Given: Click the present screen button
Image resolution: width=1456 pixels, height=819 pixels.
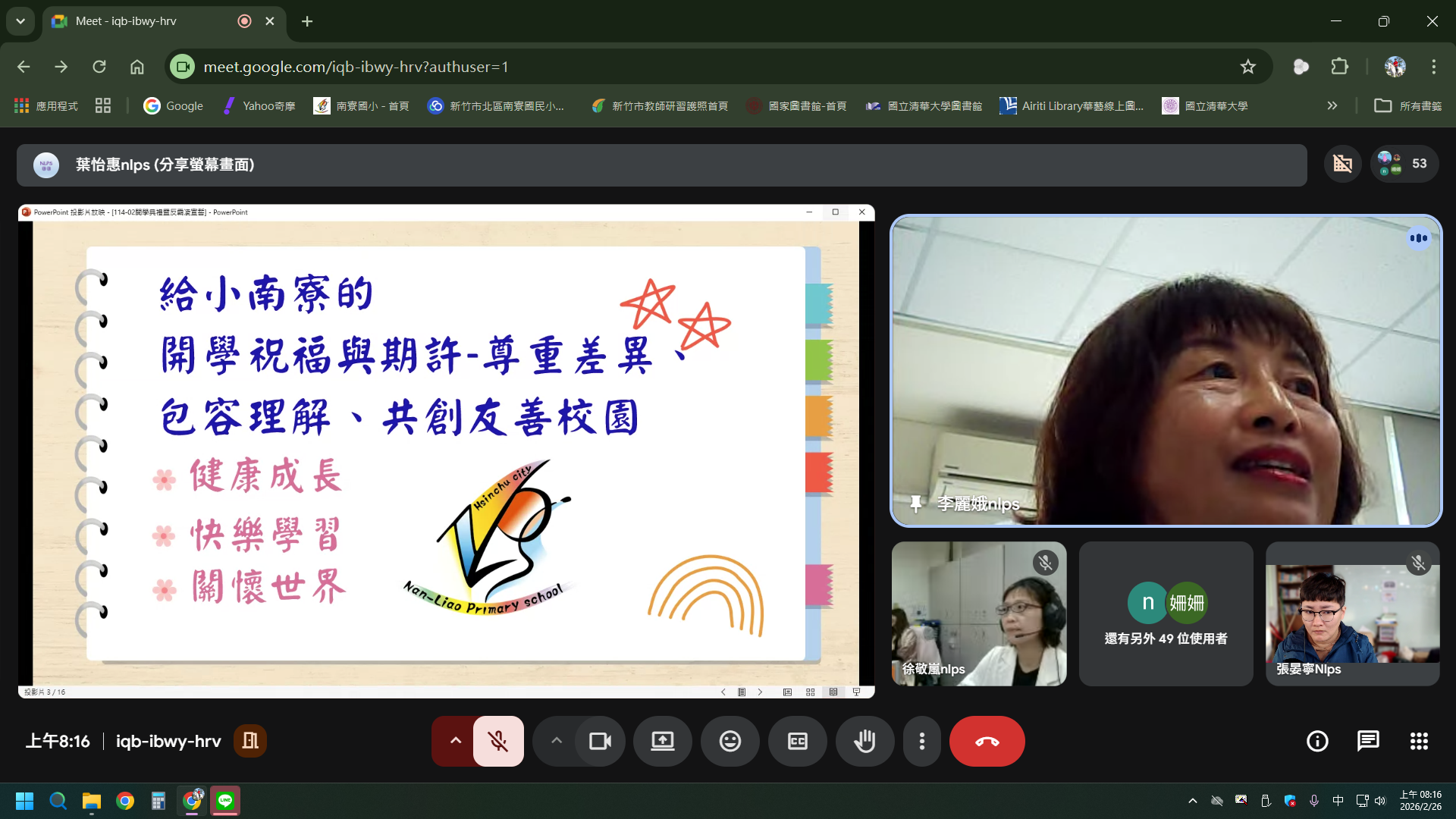Looking at the screenshot, I should click(x=662, y=741).
